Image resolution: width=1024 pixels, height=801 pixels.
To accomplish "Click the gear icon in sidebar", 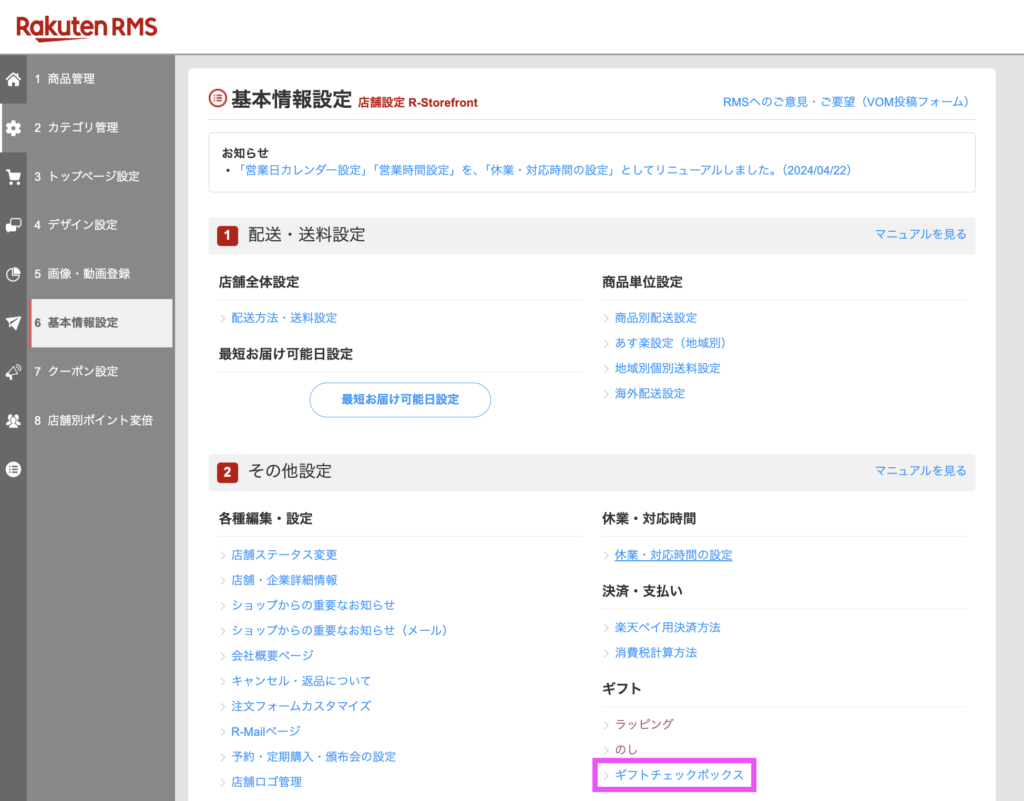I will click(x=13, y=128).
